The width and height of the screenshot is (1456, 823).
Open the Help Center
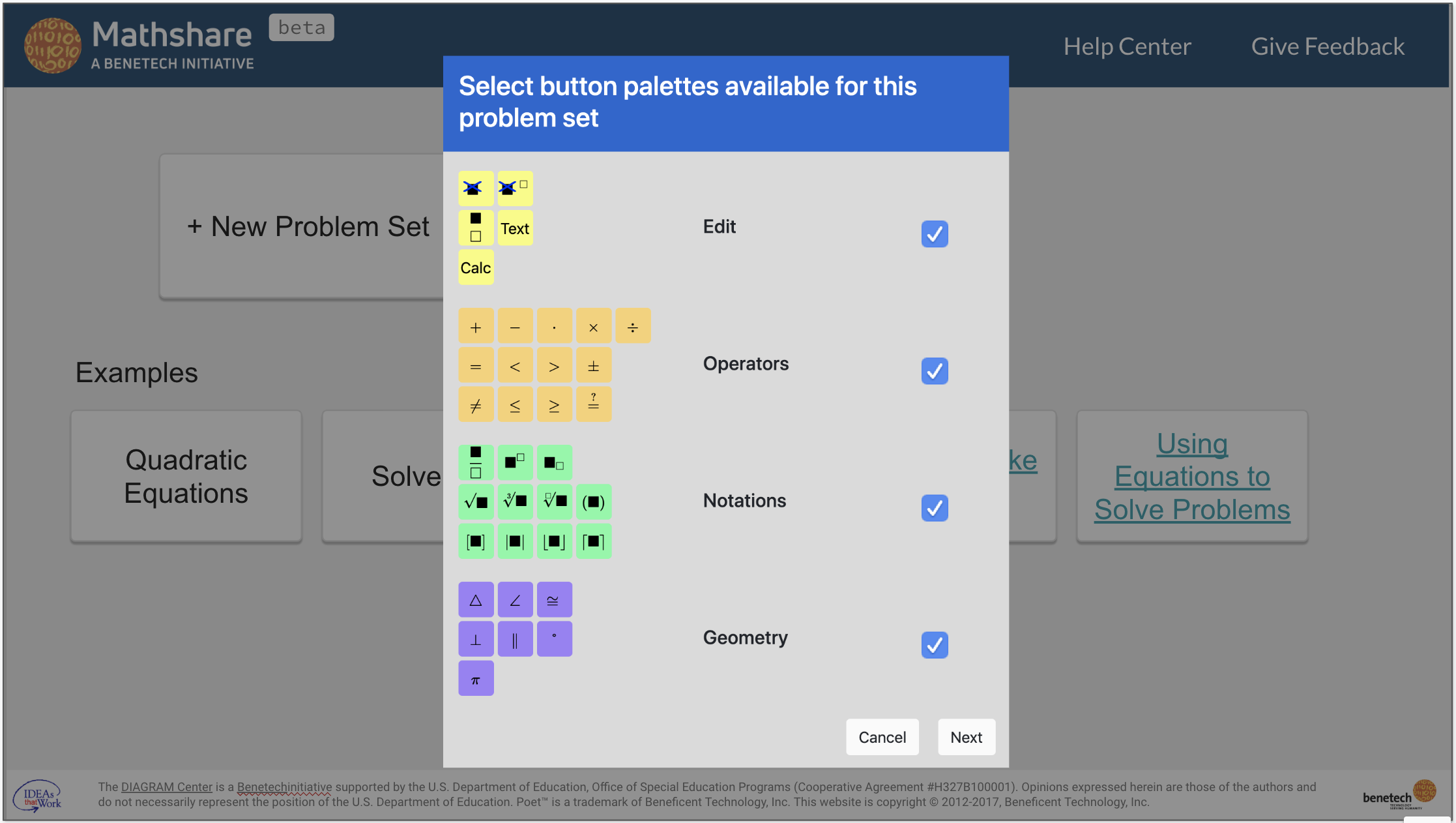point(1128,46)
